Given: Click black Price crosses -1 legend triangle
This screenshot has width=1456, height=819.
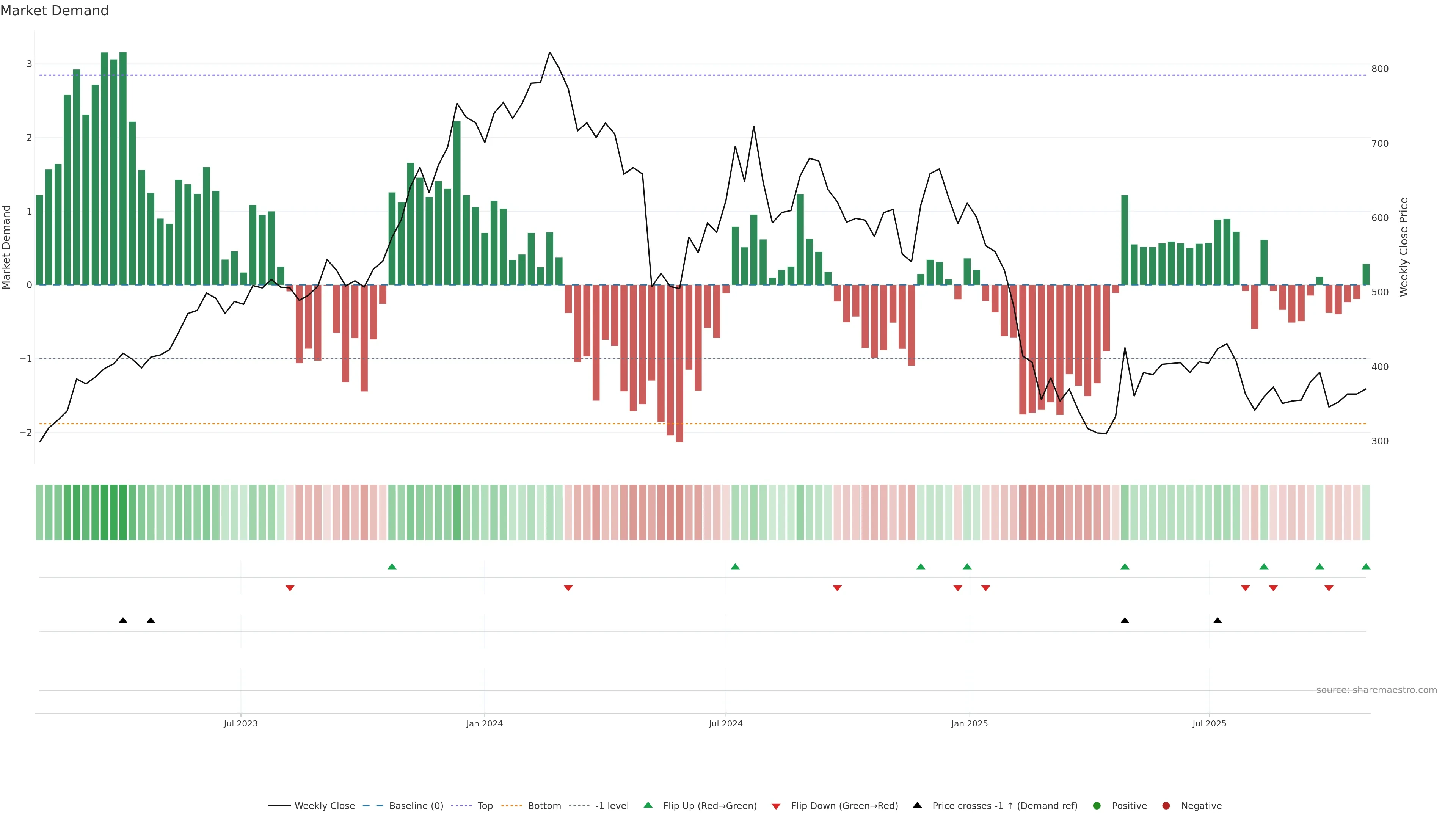Looking at the screenshot, I should (x=917, y=805).
